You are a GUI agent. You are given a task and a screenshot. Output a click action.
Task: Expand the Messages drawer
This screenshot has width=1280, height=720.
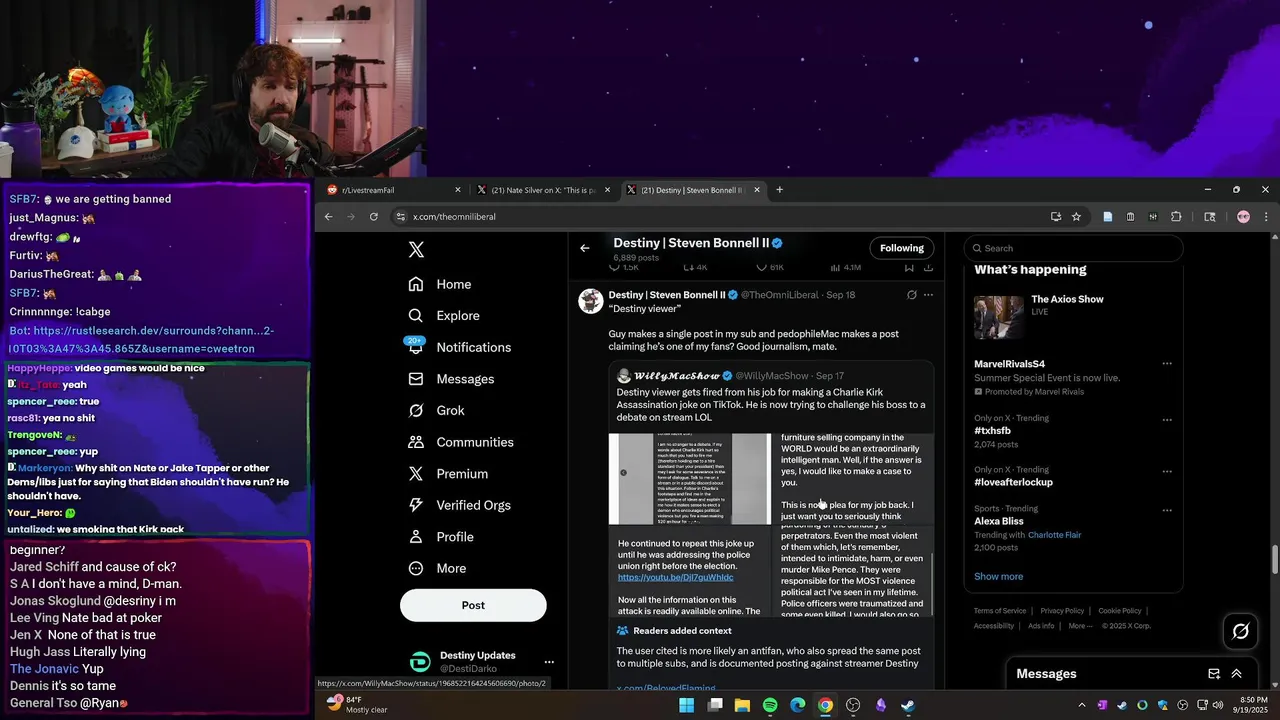[1236, 674]
